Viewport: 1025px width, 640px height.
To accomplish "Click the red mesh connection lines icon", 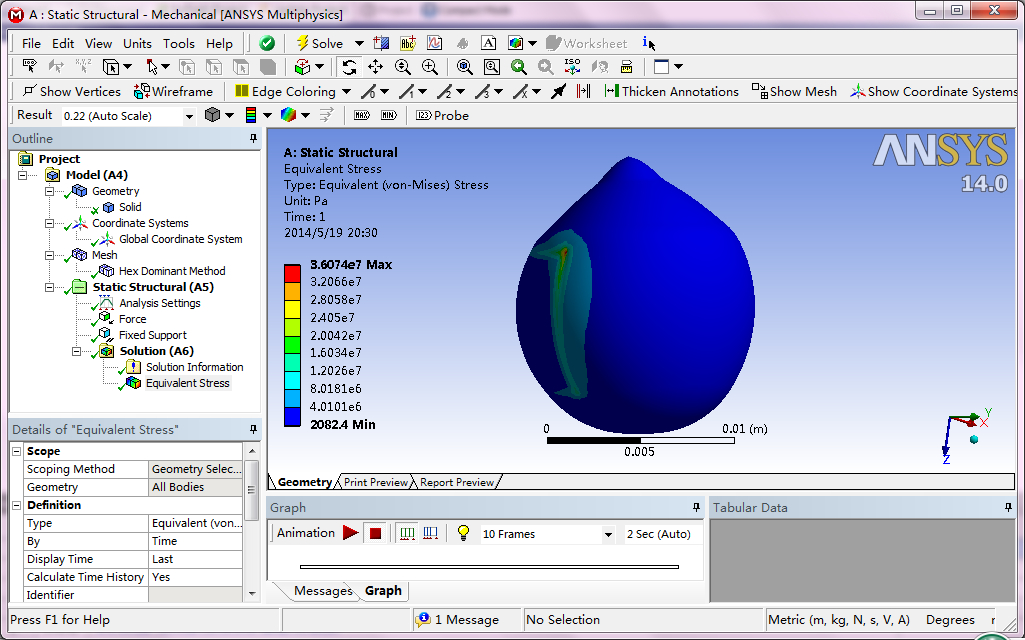I will pos(584,92).
